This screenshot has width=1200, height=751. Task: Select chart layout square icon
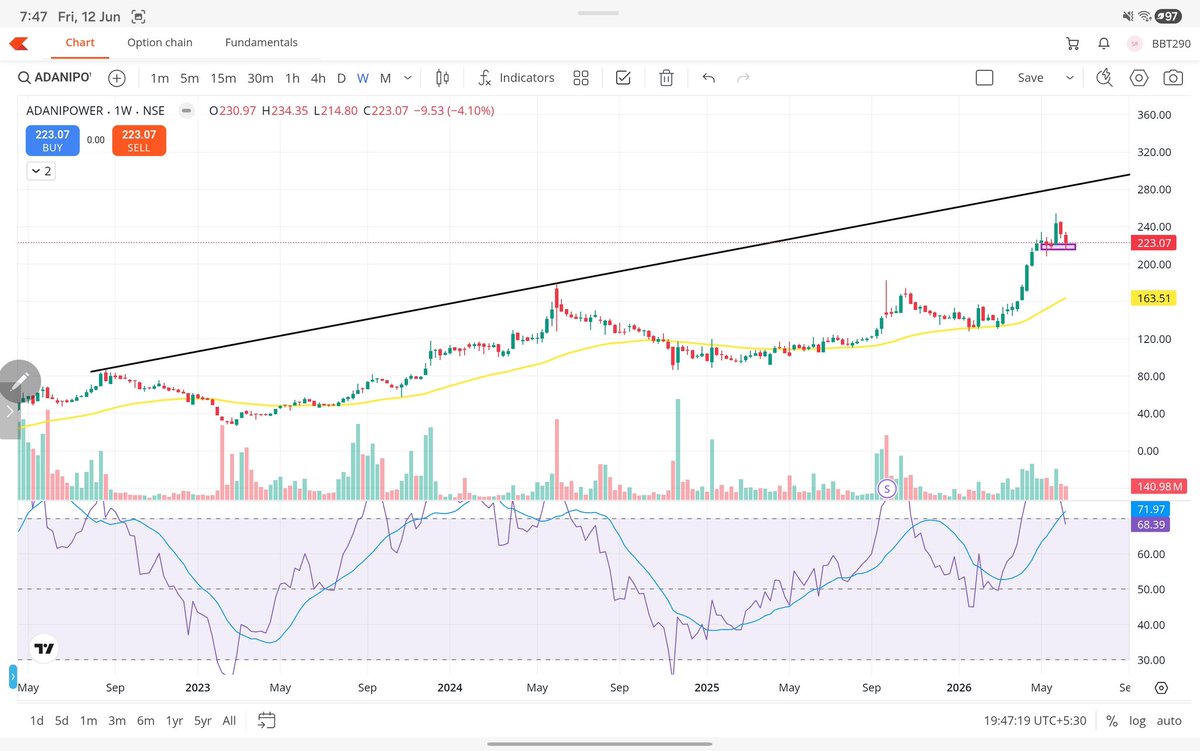pos(984,78)
